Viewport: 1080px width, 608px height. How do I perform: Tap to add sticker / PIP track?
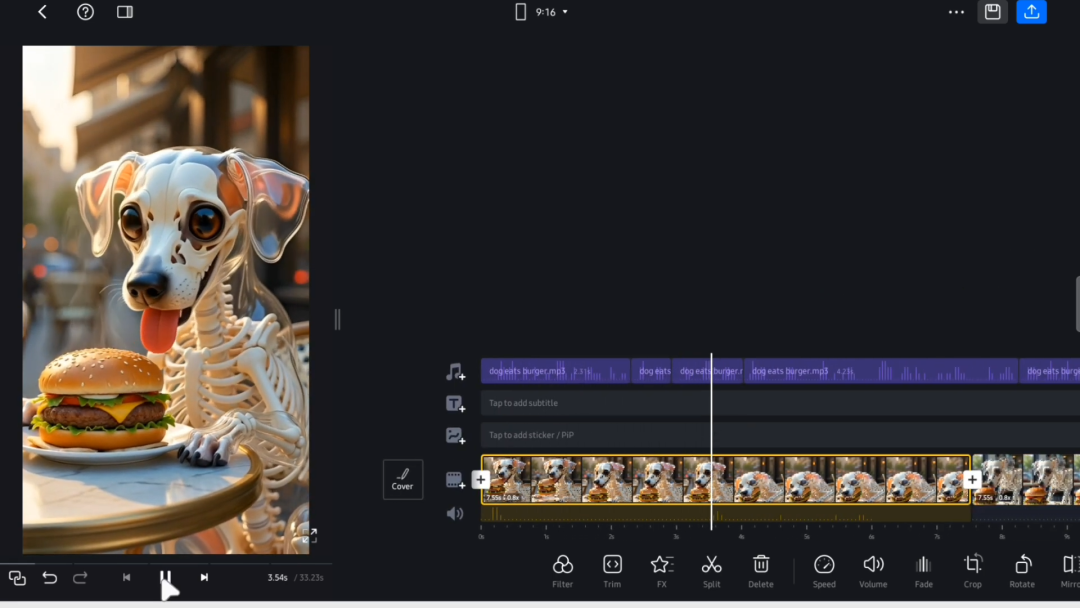[x=700, y=435]
